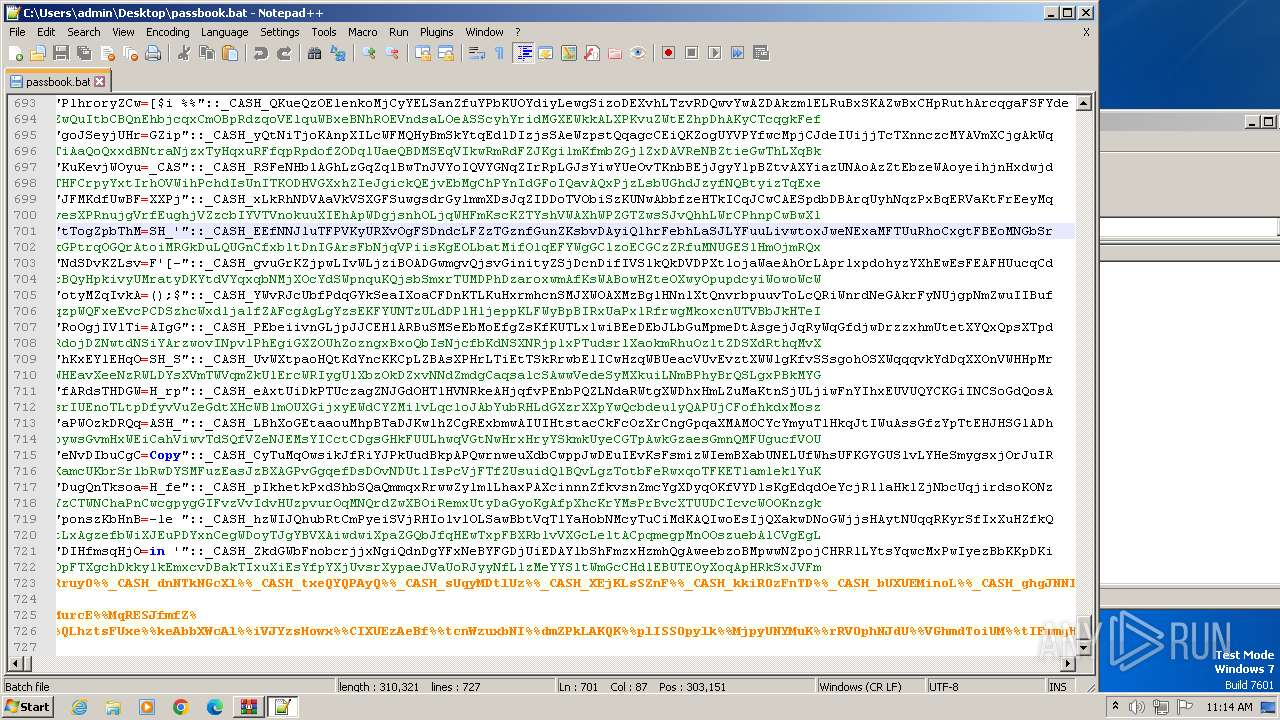The width and height of the screenshot is (1280, 720).
Task: Click vertical scrollbar down arrow
Action: [x=1083, y=647]
